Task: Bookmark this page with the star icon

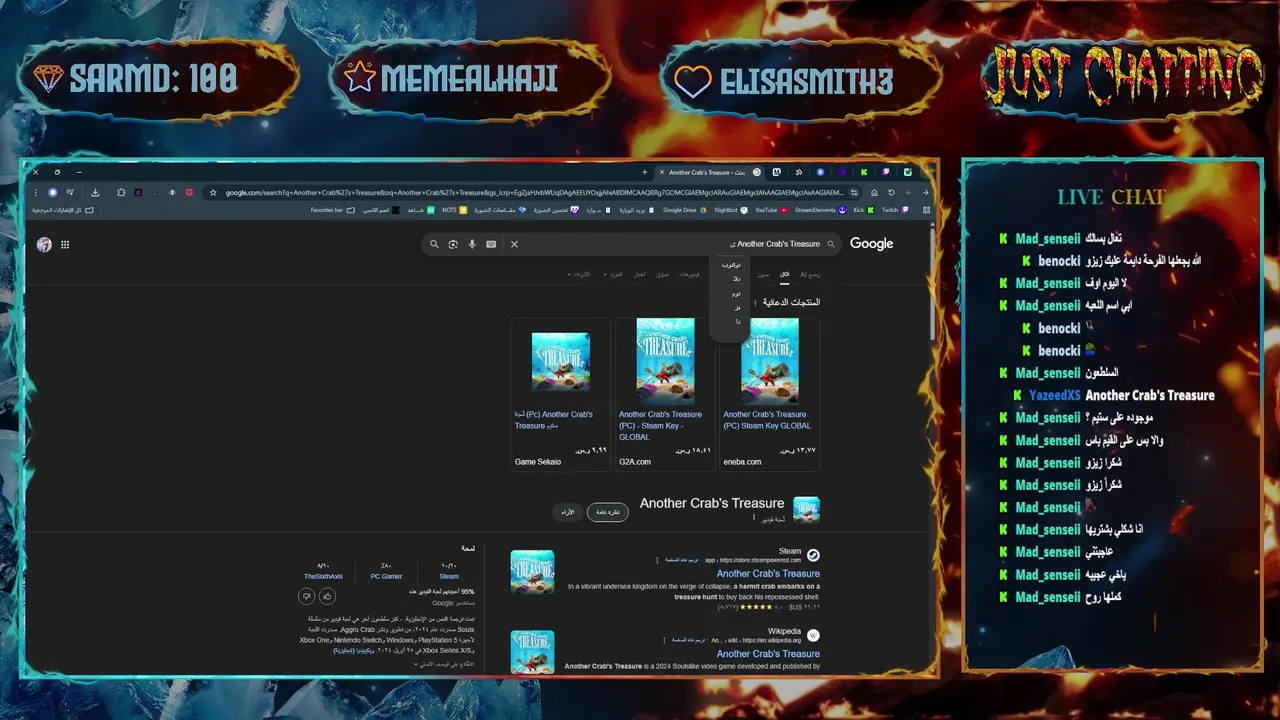Action: click(213, 192)
